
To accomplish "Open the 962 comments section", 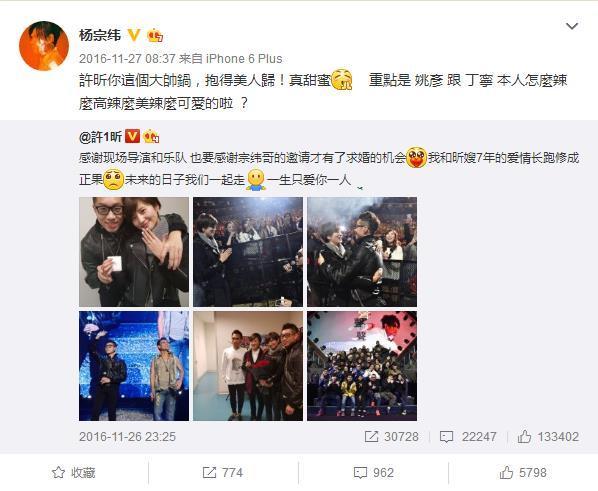I will coord(373,473).
